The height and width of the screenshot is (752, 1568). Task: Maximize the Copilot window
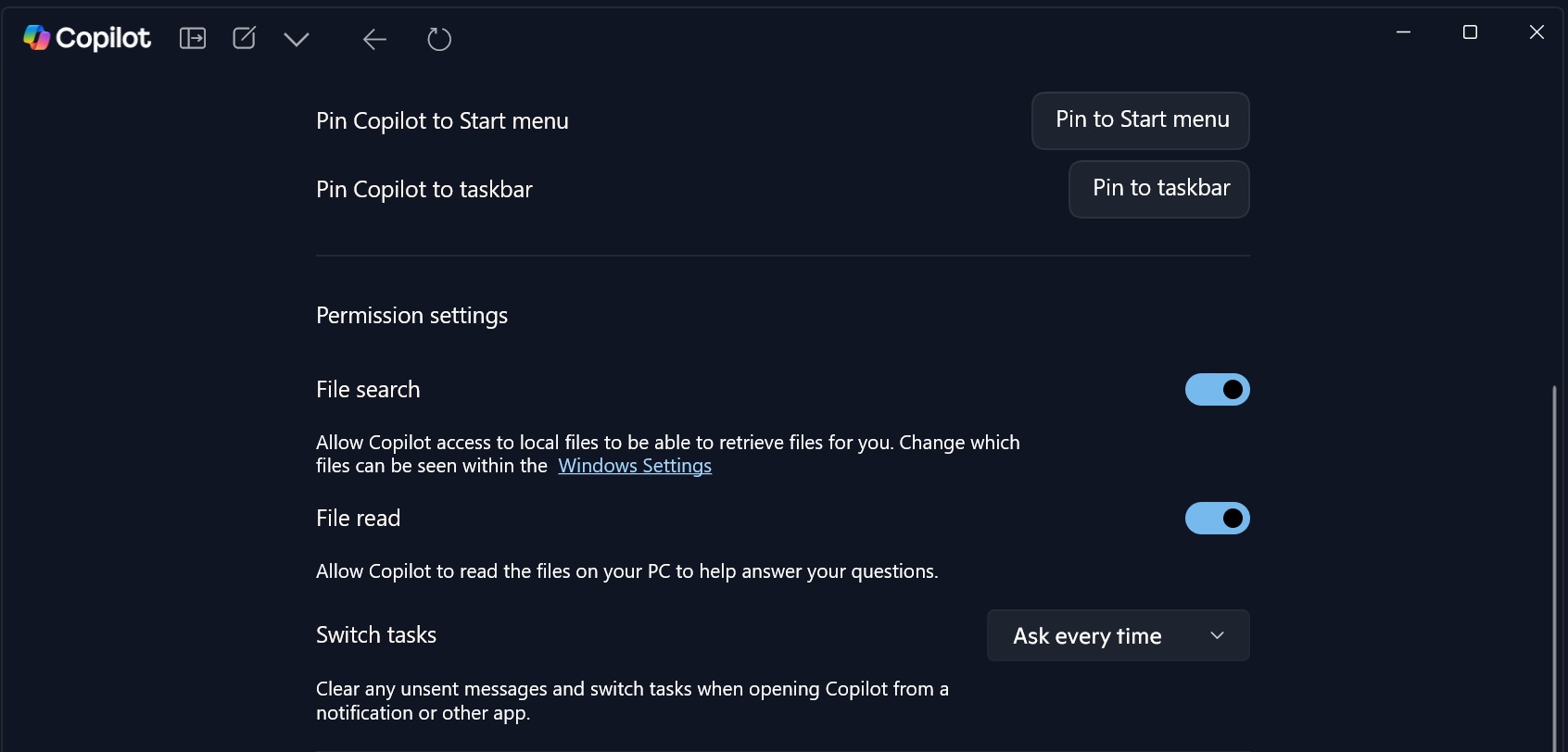pyautogui.click(x=1469, y=31)
